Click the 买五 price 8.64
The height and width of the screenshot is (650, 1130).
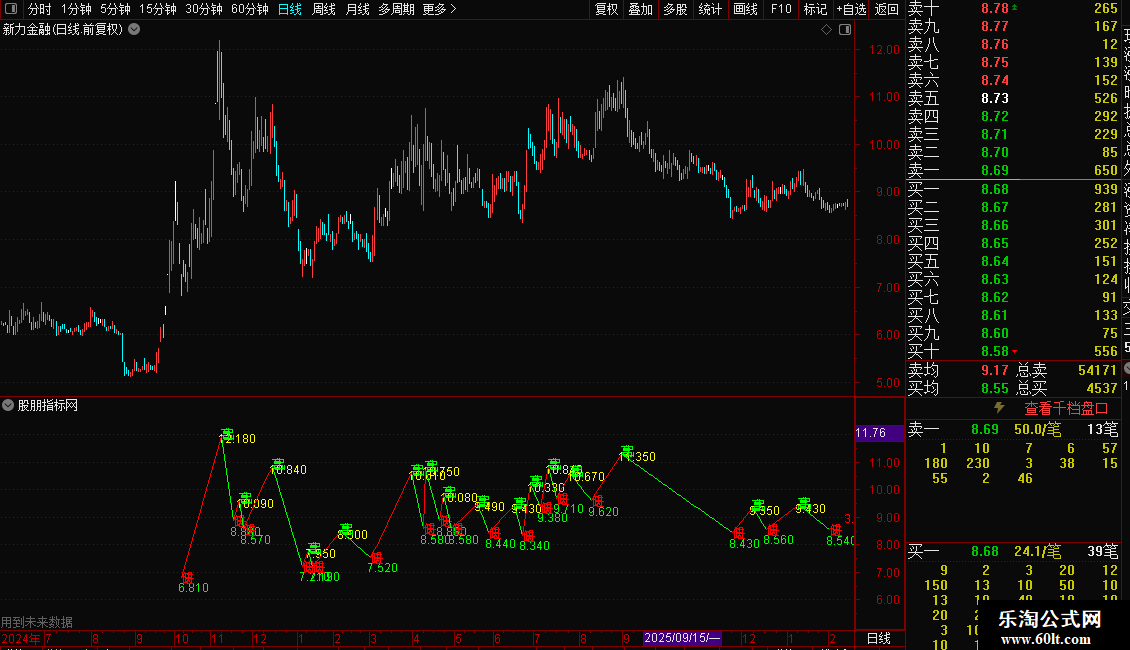995,262
